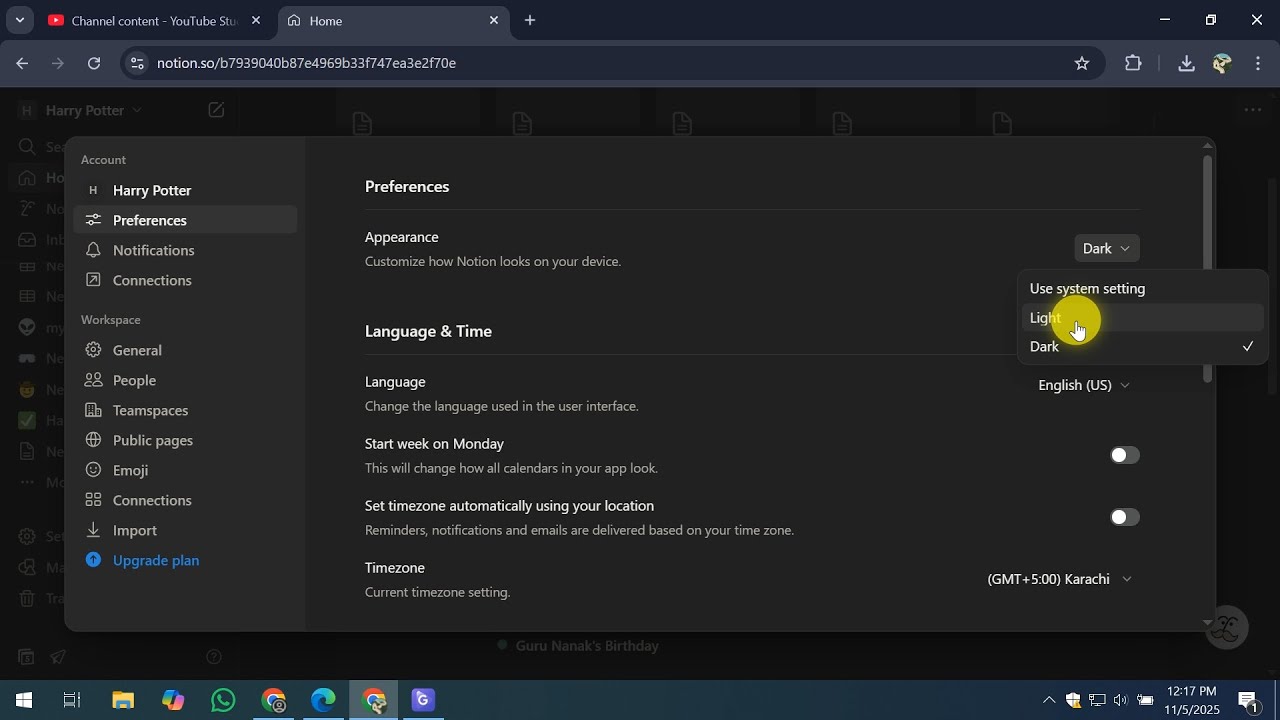Open Notion page more options menu
The width and height of the screenshot is (1280, 720).
tap(1252, 110)
